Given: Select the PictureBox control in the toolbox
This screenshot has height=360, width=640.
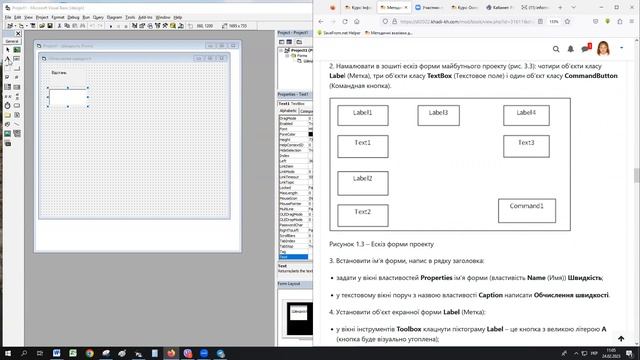Looking at the screenshot, I should coord(17,50).
